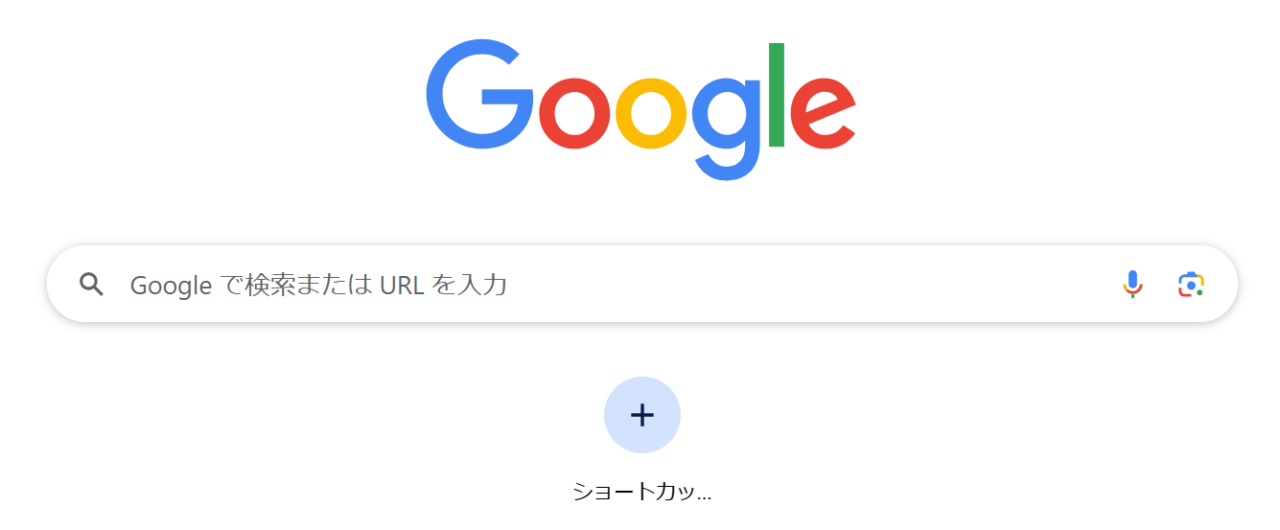
Task: Click the magnifying glass search icon
Action: [92, 285]
